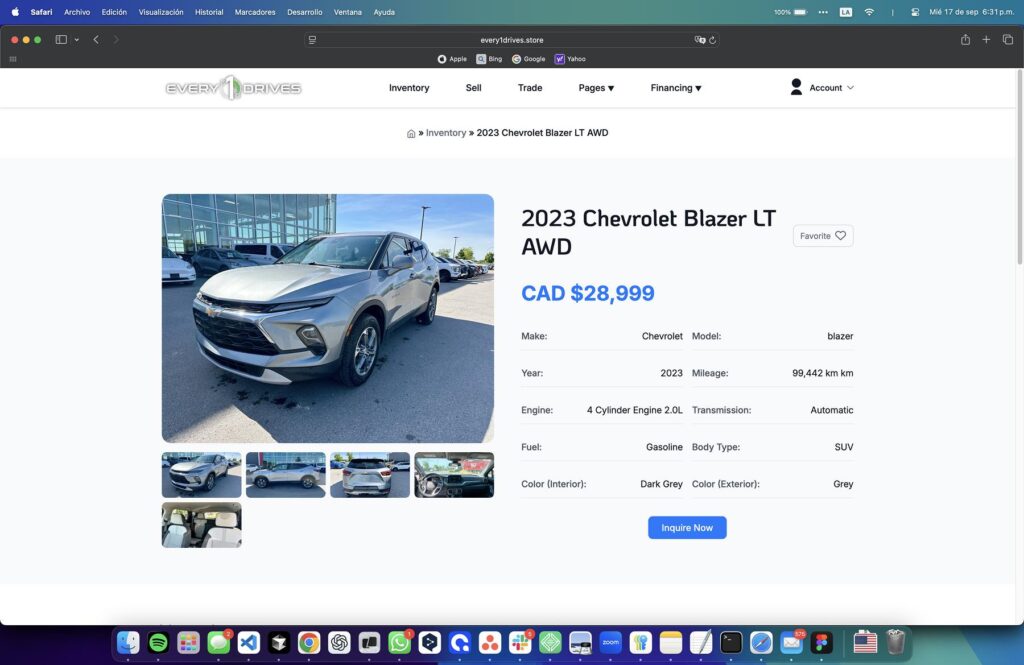This screenshot has width=1024, height=665.
Task: Open Safari sidebar toggle icon
Action: click(x=61, y=40)
